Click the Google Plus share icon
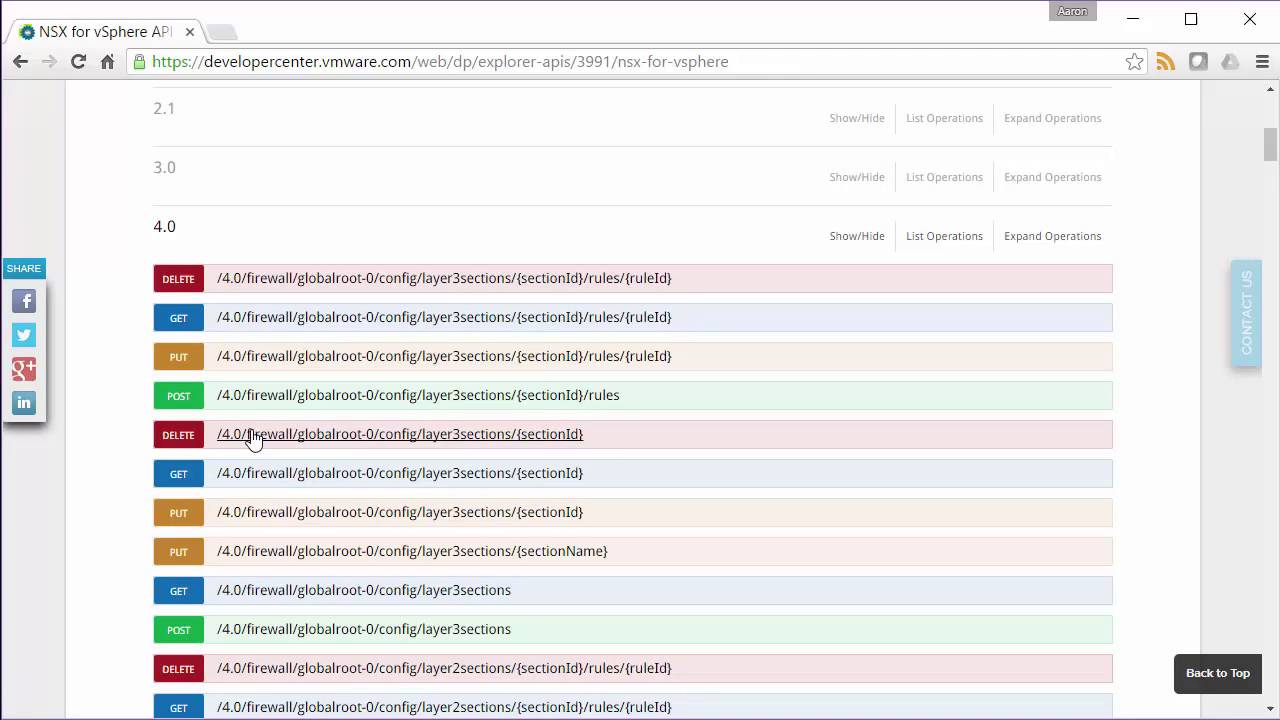Viewport: 1280px width, 720px height. click(x=24, y=369)
